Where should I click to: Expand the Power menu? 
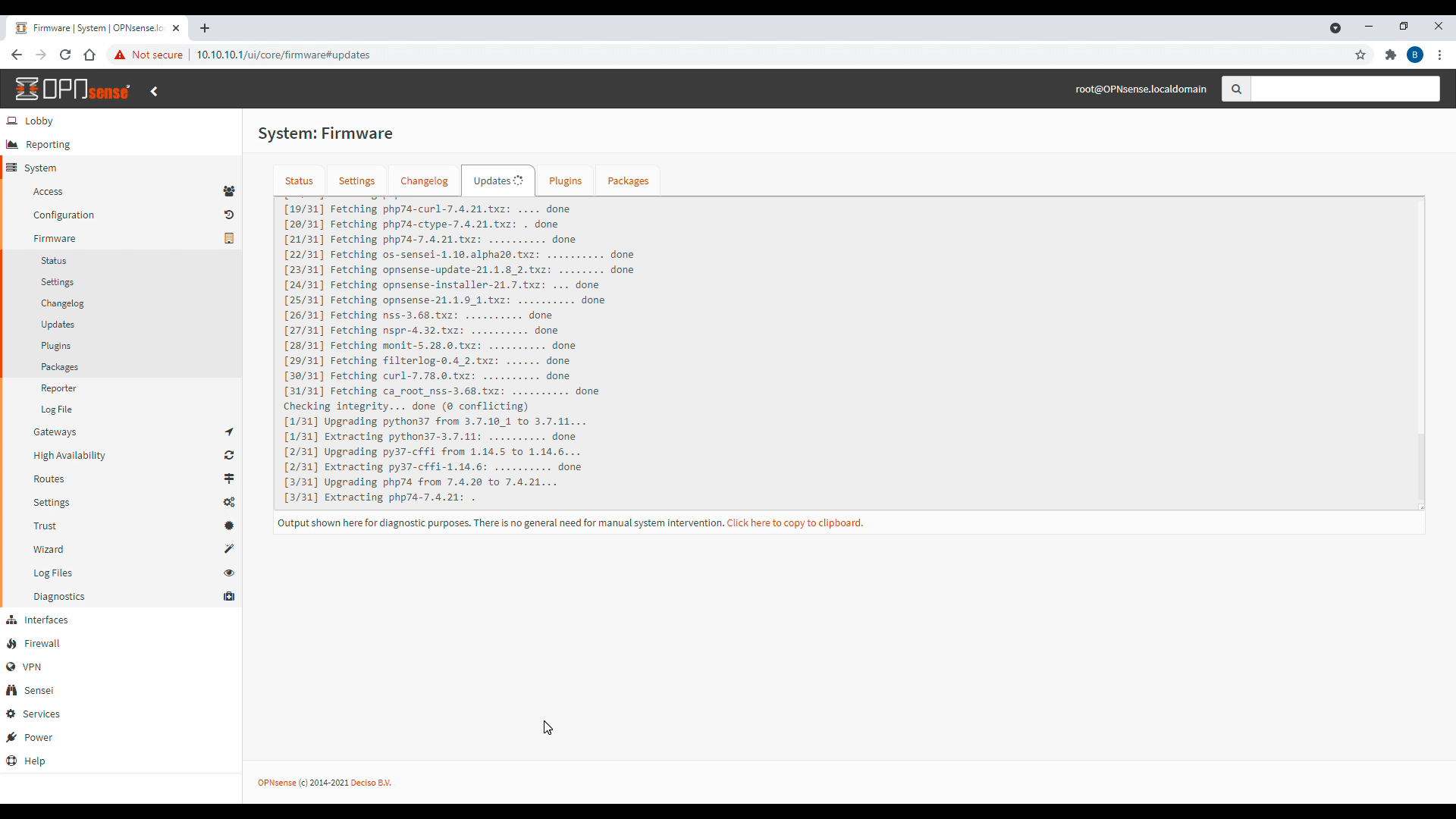point(121,738)
